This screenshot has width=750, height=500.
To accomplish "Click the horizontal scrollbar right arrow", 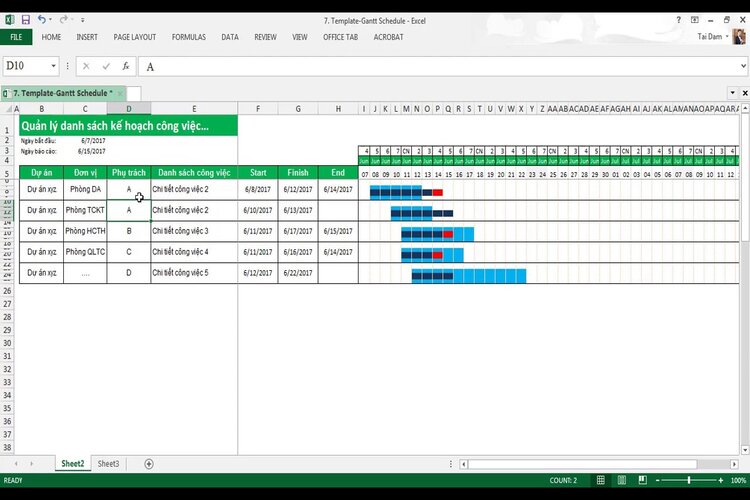I will tap(734, 464).
